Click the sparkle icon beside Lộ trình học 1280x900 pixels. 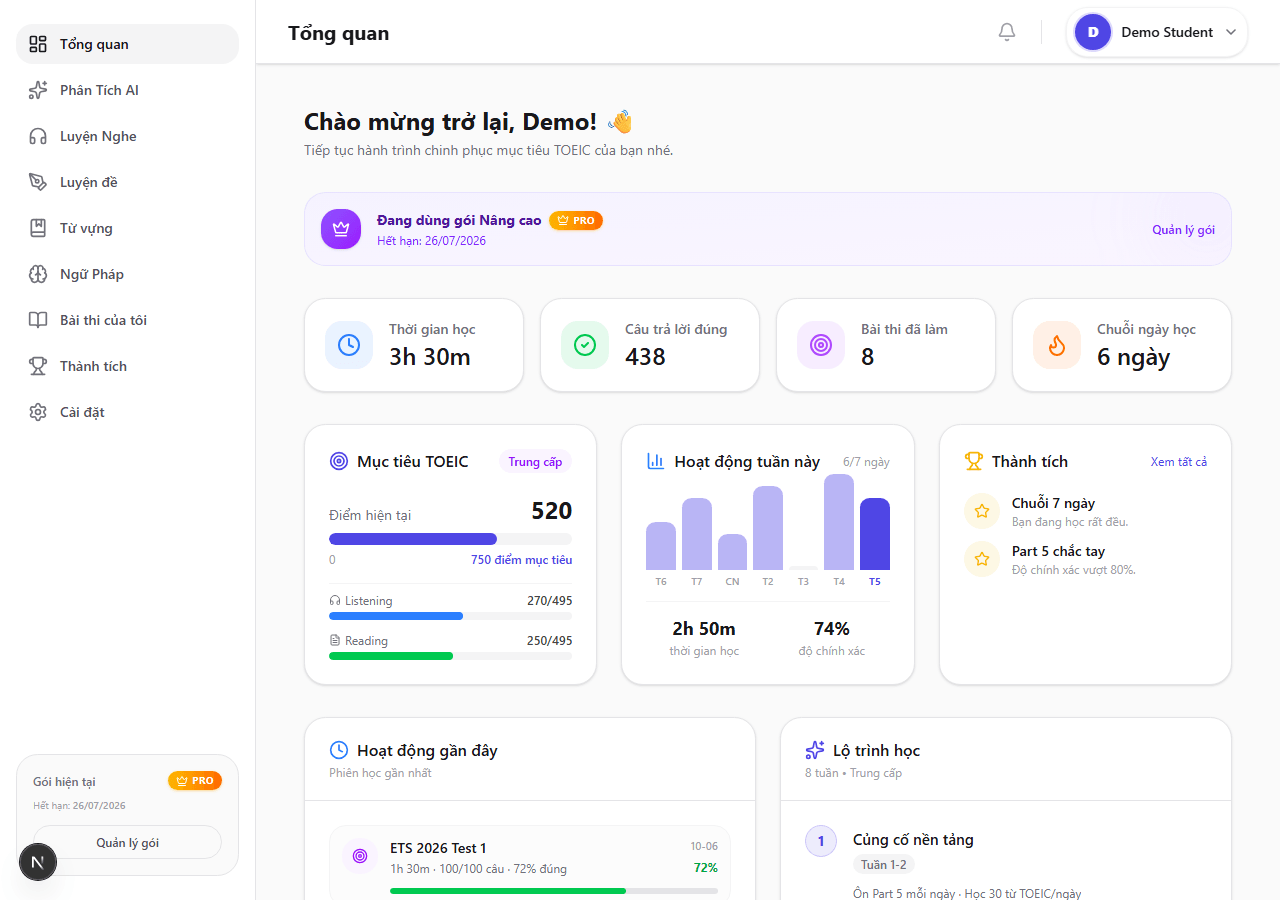[x=815, y=750]
